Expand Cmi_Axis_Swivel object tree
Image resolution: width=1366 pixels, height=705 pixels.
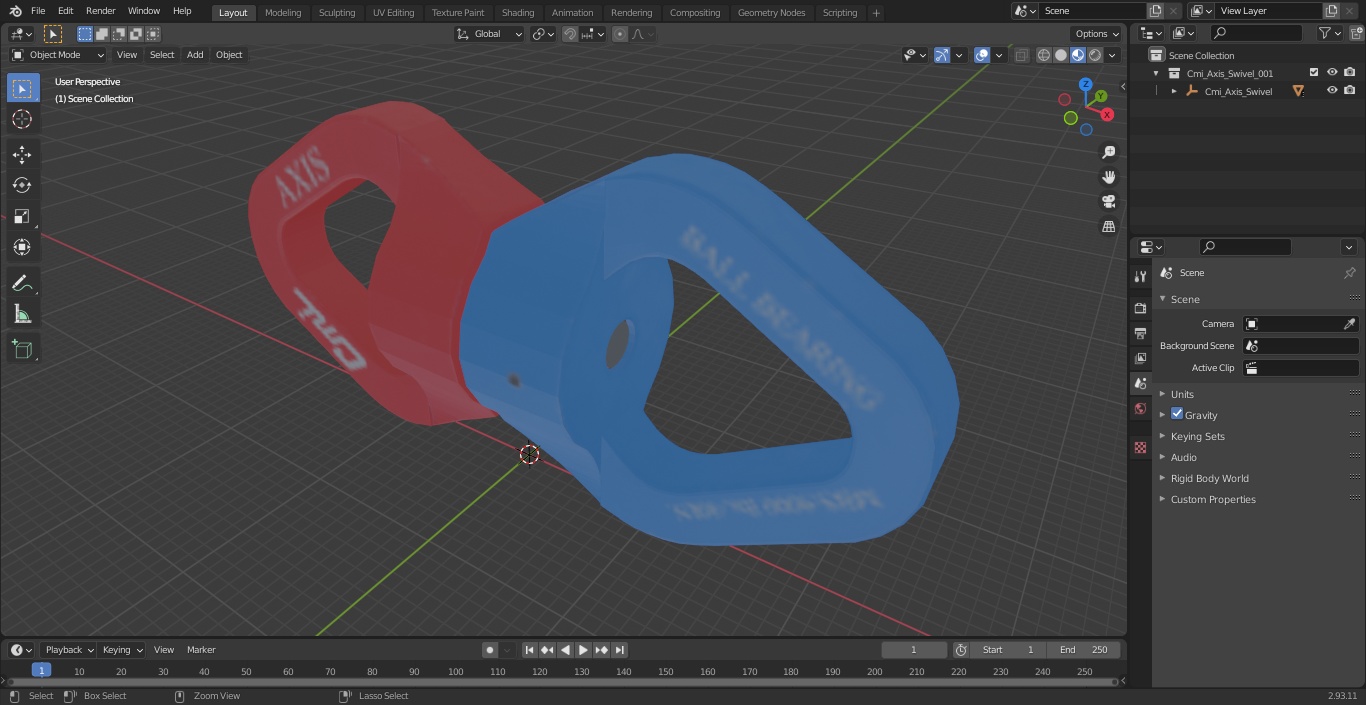tap(1174, 91)
